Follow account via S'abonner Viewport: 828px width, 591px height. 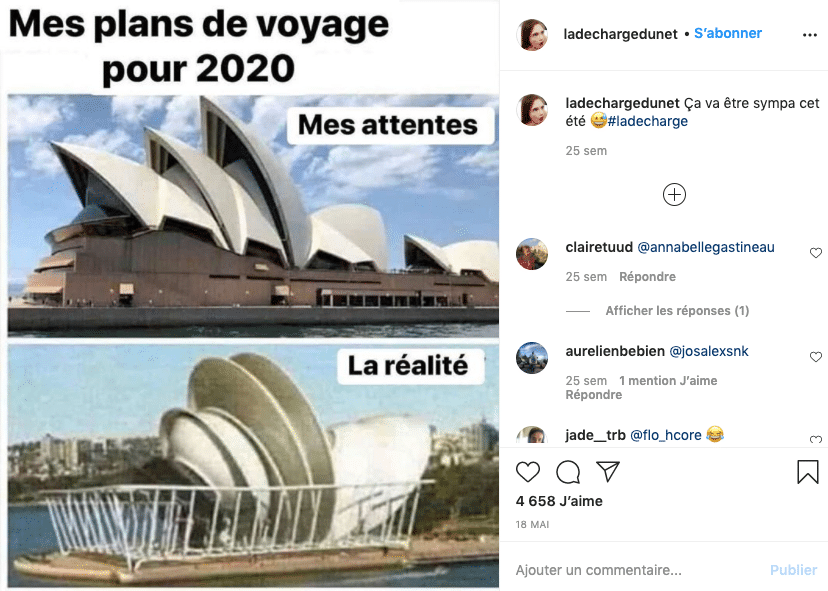pyautogui.click(x=728, y=33)
